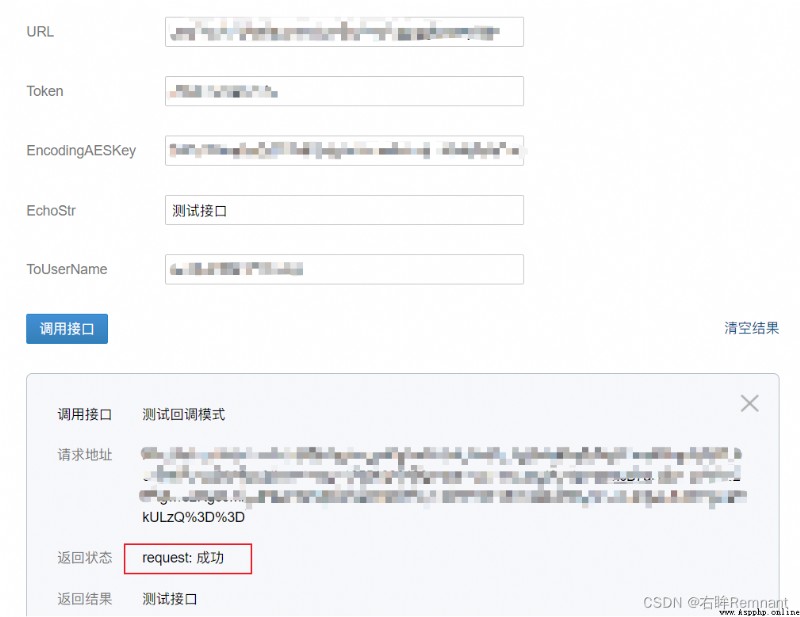Click the blue 调用接口 button

67,329
